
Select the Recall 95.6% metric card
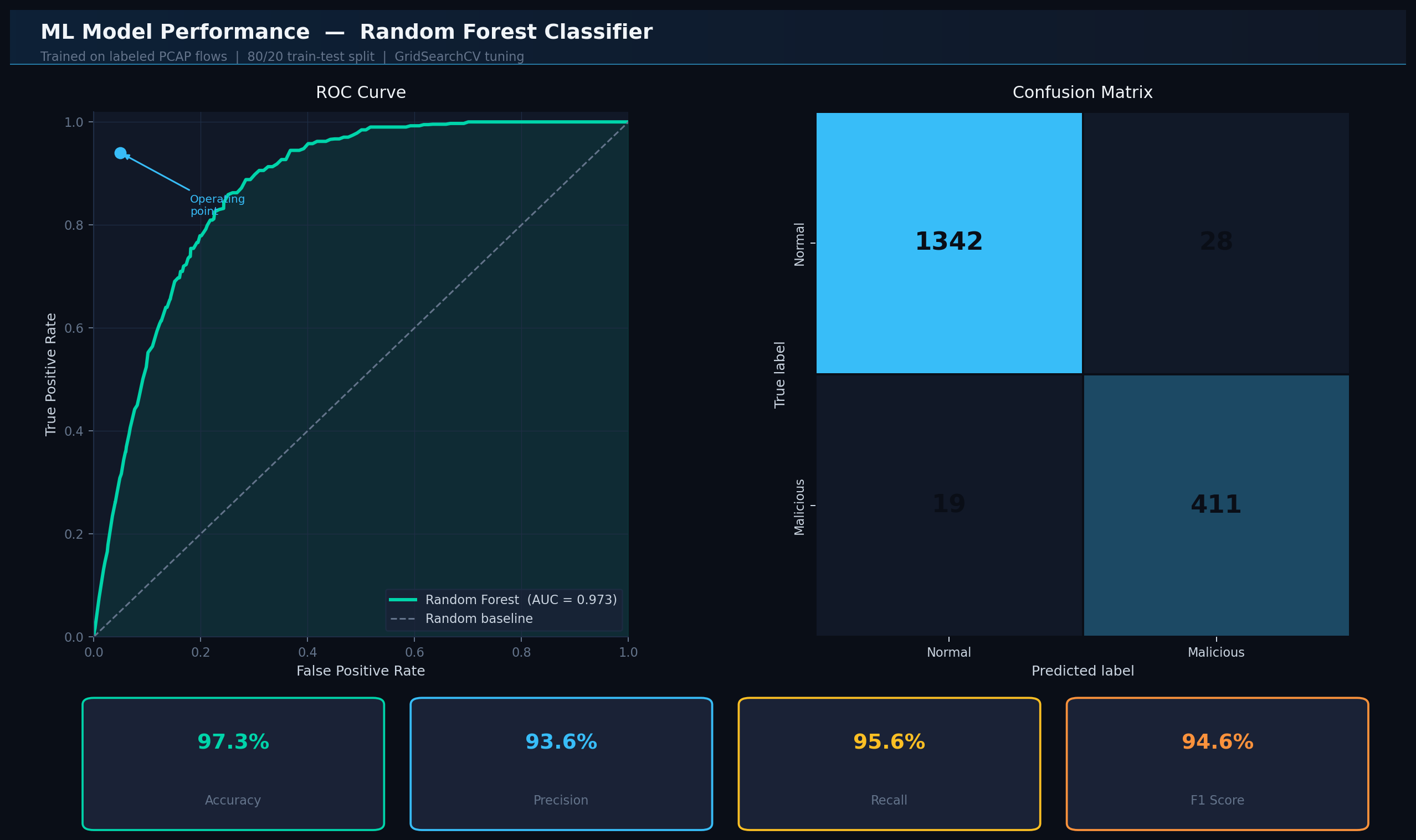[889, 764]
